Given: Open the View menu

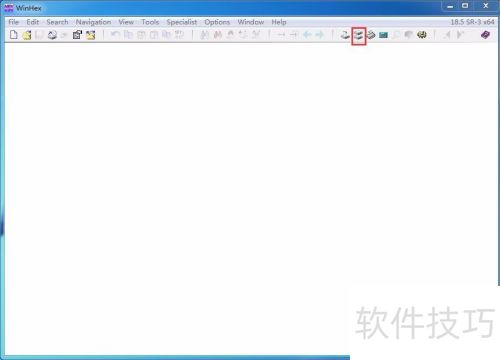Looking at the screenshot, I should pos(126,22).
